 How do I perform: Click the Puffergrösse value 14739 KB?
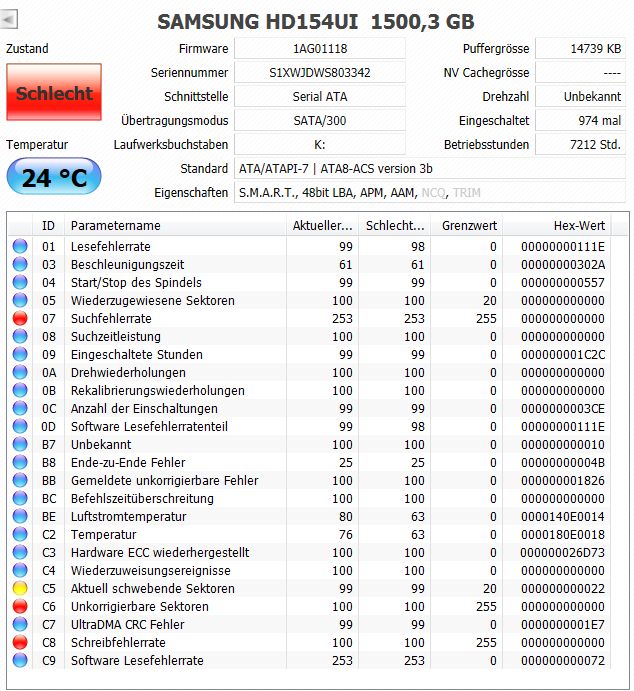point(580,48)
